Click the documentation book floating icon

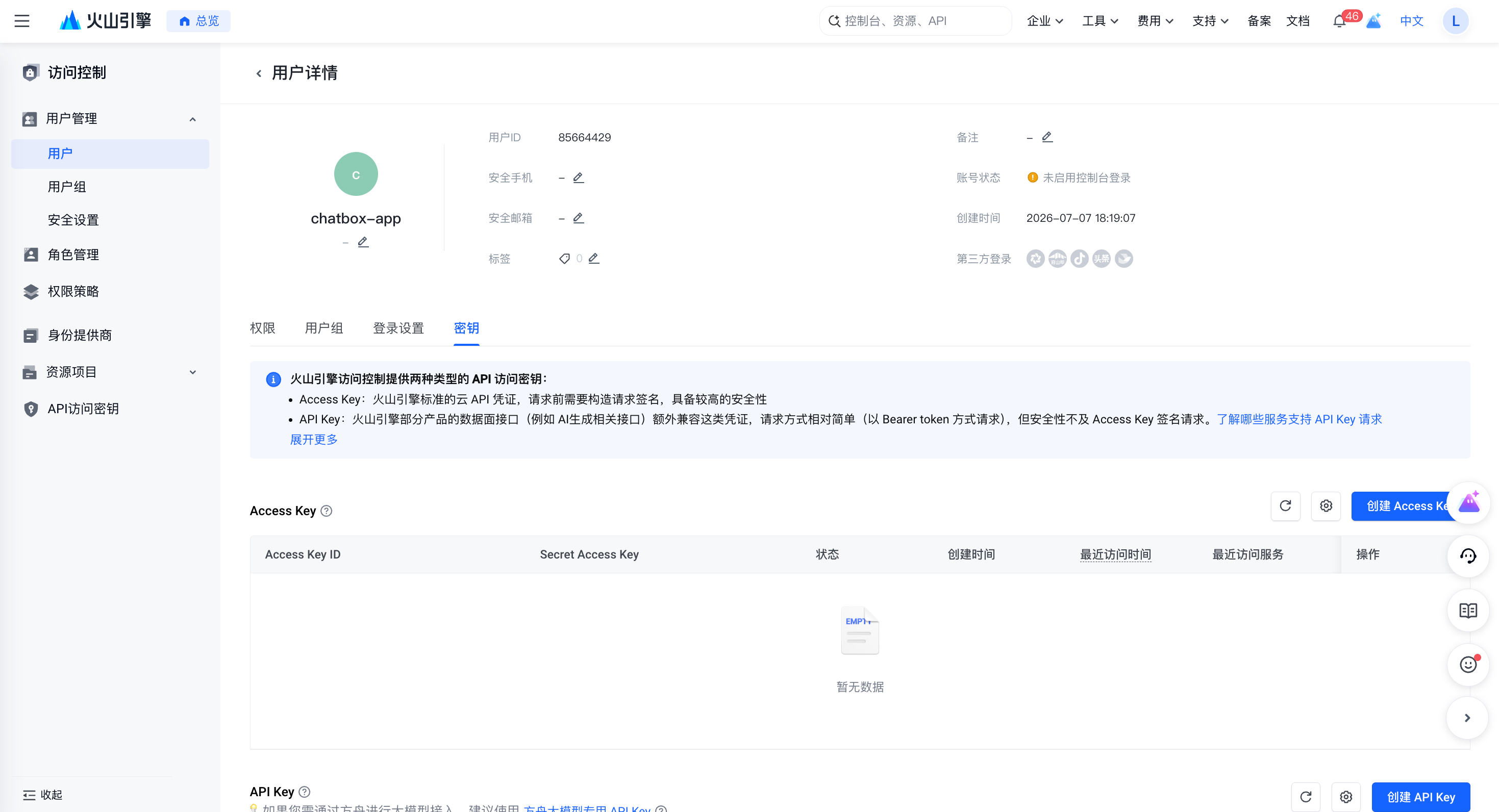coord(1467,611)
